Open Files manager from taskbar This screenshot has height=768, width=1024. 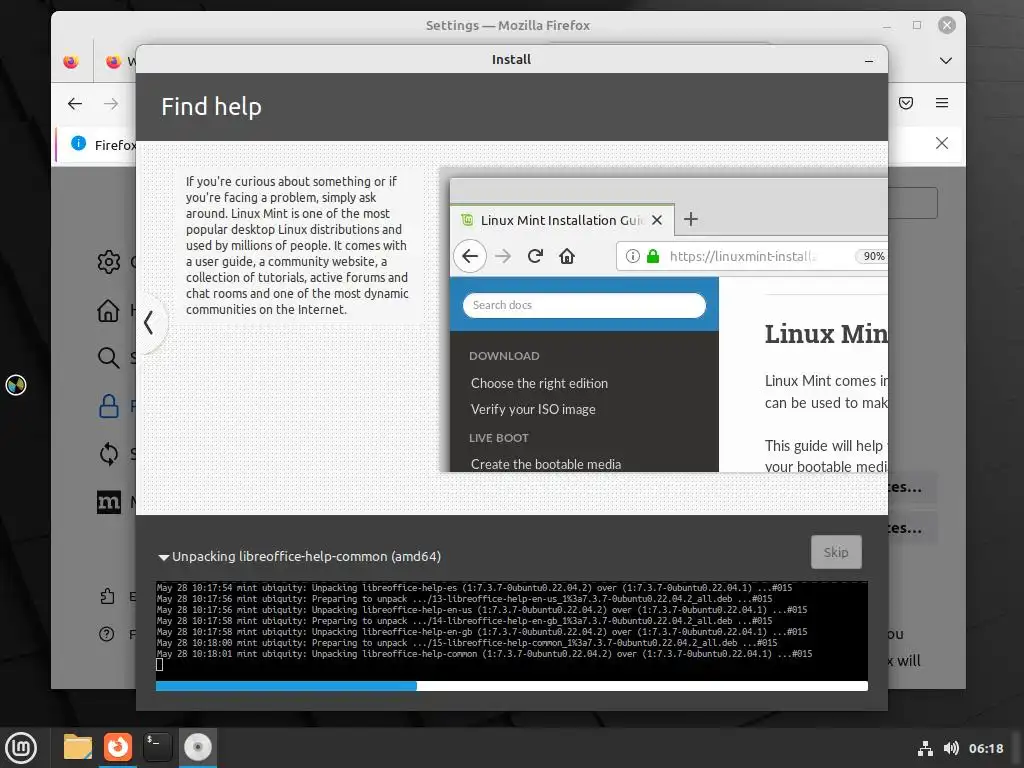[78, 747]
